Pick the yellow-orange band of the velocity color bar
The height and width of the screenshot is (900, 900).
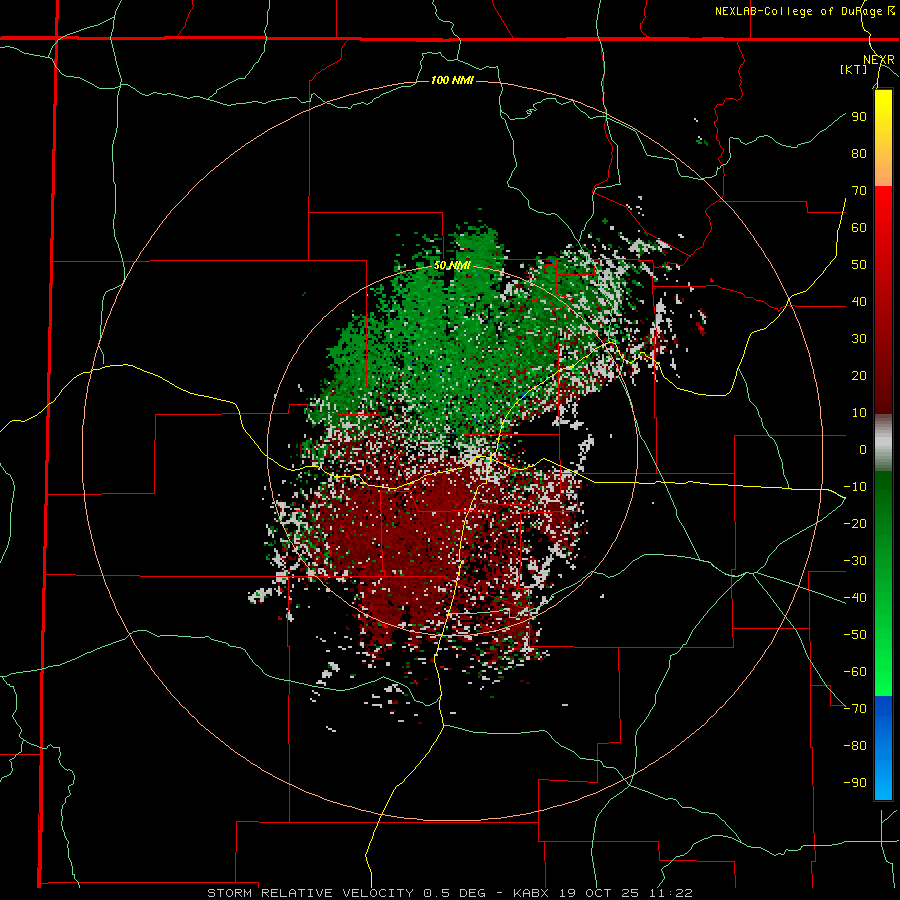tap(883, 138)
